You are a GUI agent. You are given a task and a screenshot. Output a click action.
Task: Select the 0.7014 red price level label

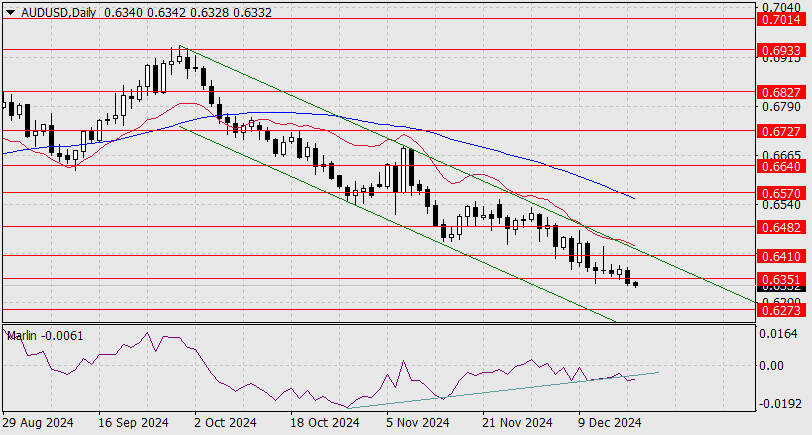pos(781,20)
